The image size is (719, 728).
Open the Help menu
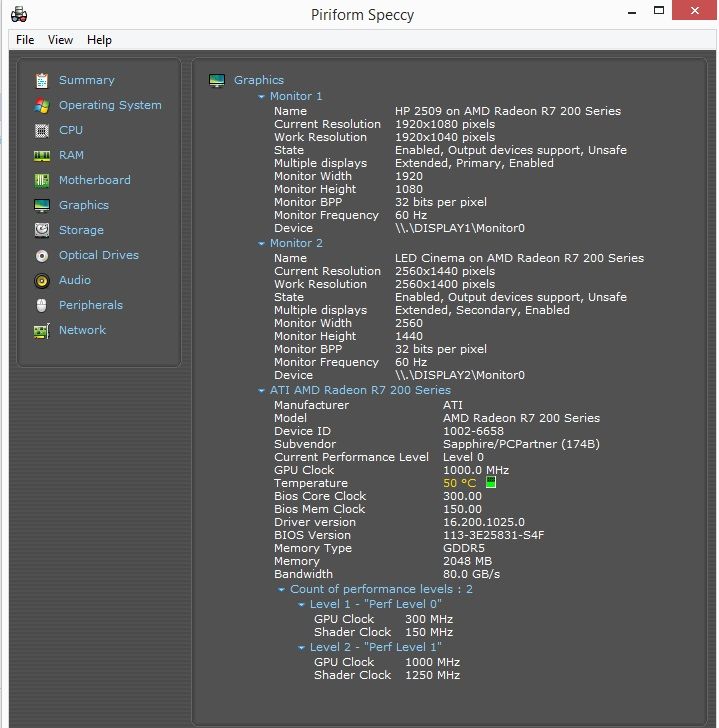(99, 40)
